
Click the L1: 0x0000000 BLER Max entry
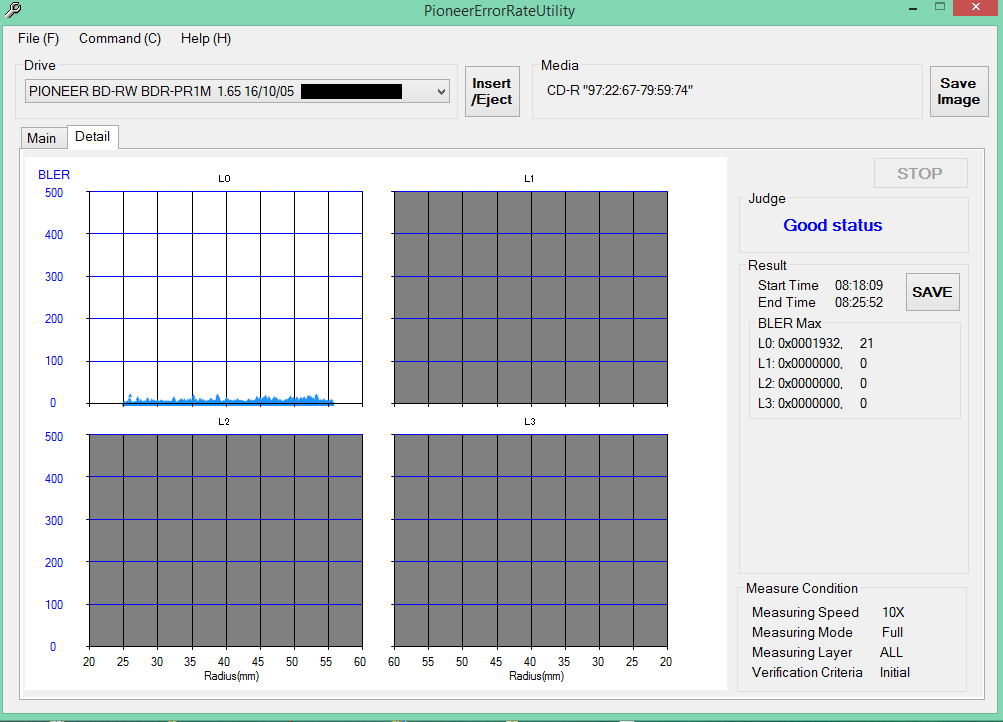point(812,363)
